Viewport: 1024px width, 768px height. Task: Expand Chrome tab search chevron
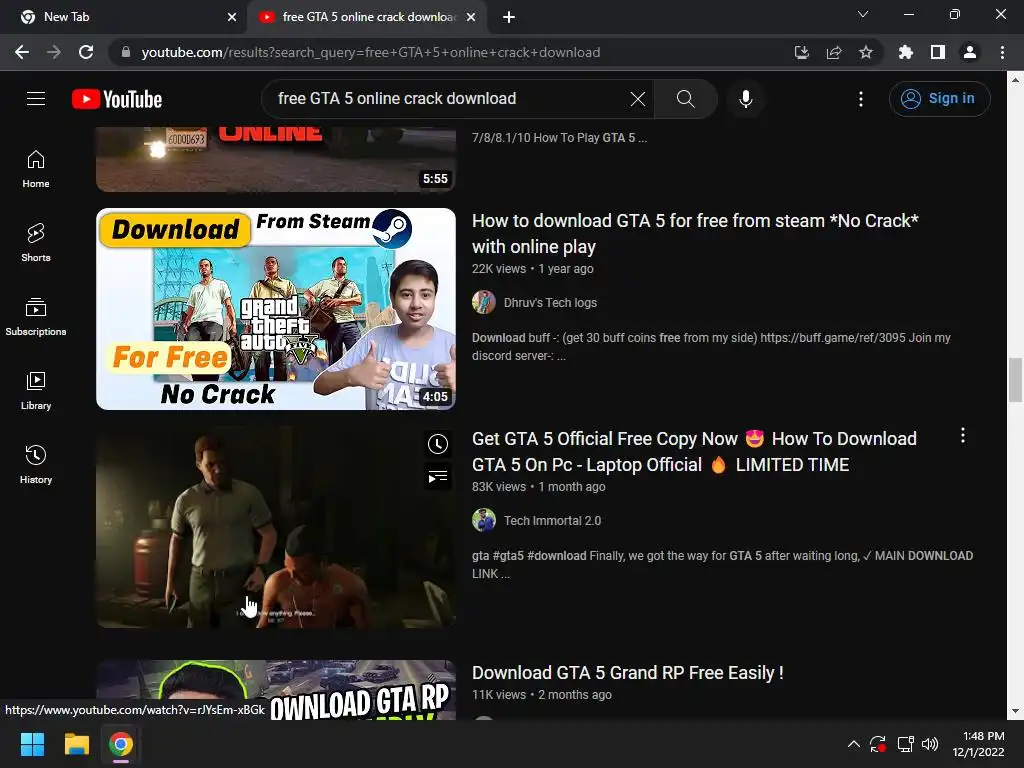coord(863,14)
